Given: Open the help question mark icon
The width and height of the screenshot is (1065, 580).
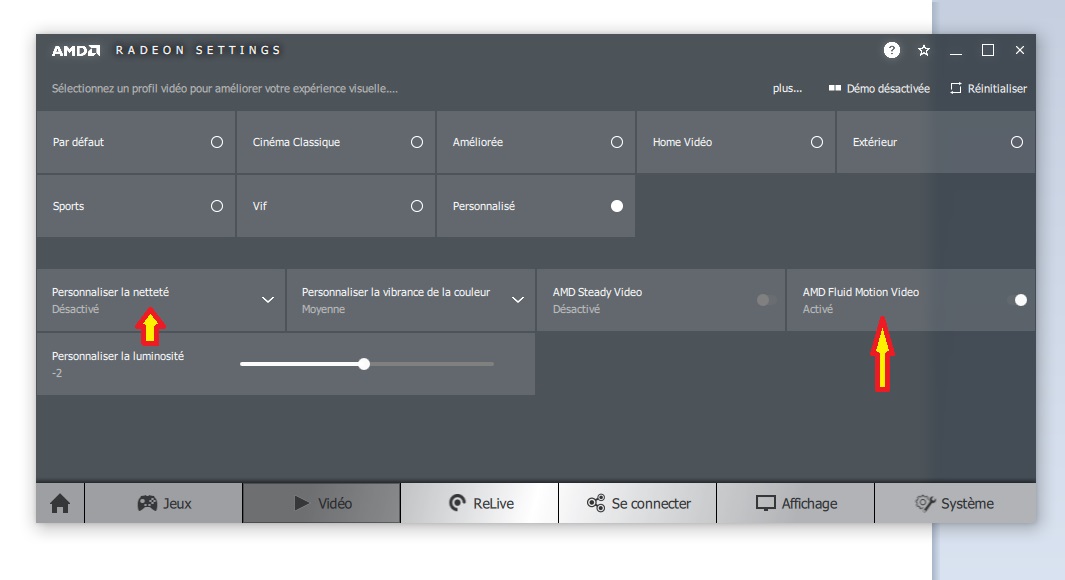Looking at the screenshot, I should pos(892,50).
